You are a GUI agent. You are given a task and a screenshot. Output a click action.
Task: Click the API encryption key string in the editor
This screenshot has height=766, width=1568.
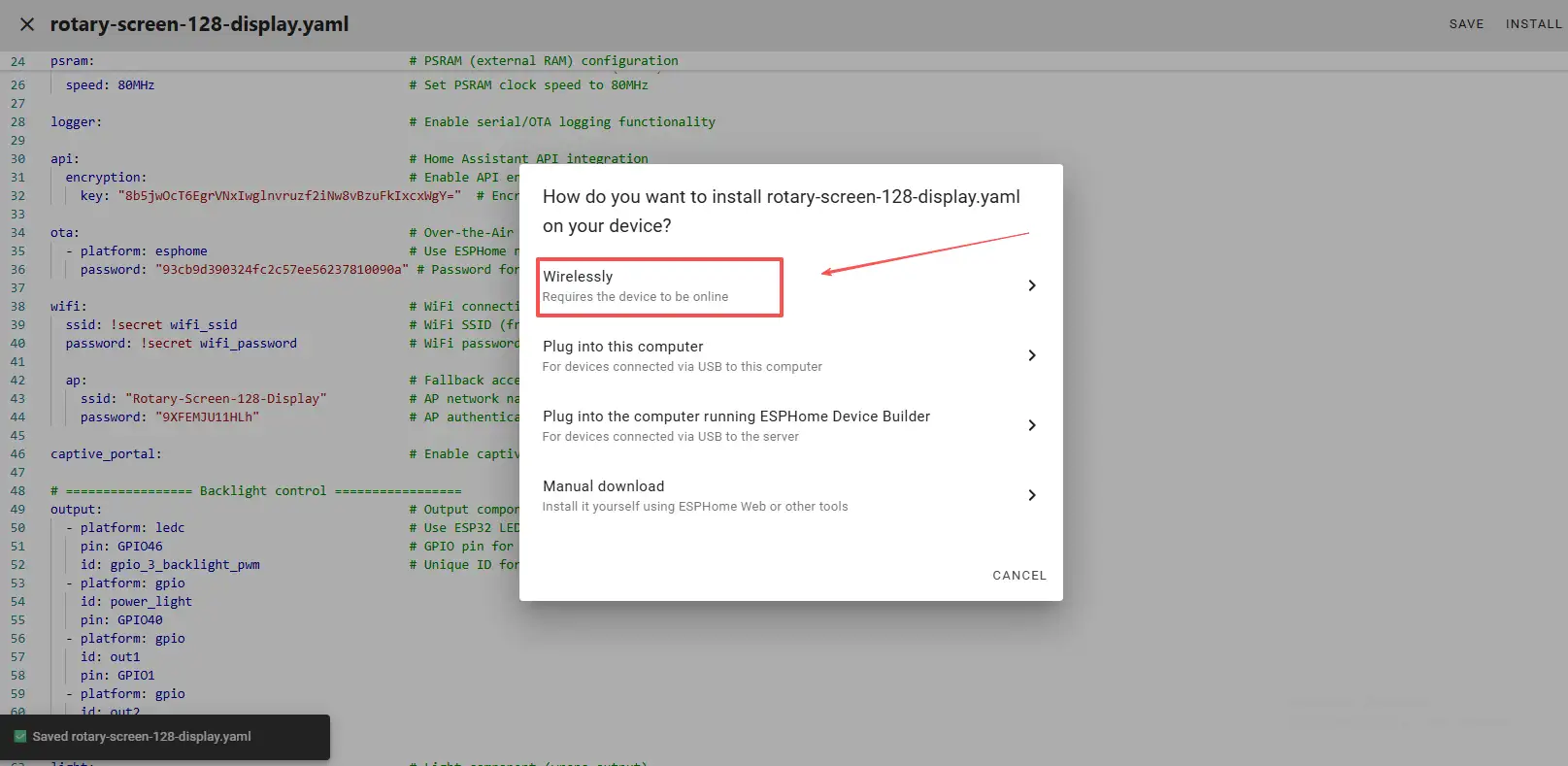coord(289,196)
